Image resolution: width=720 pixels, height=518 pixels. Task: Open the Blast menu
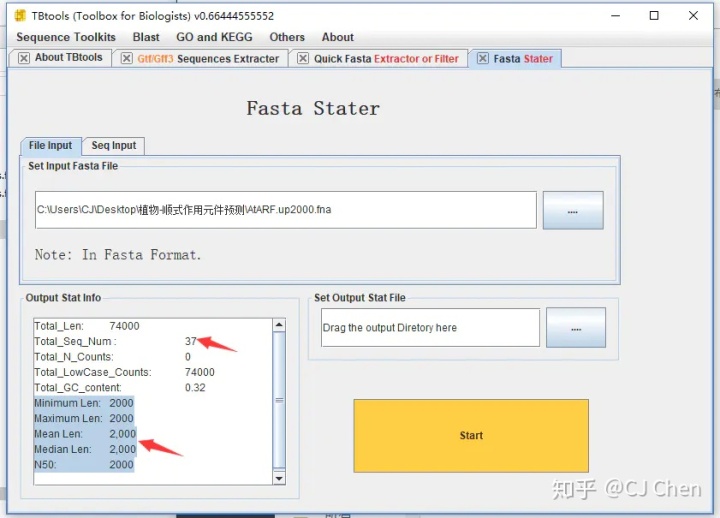146,37
